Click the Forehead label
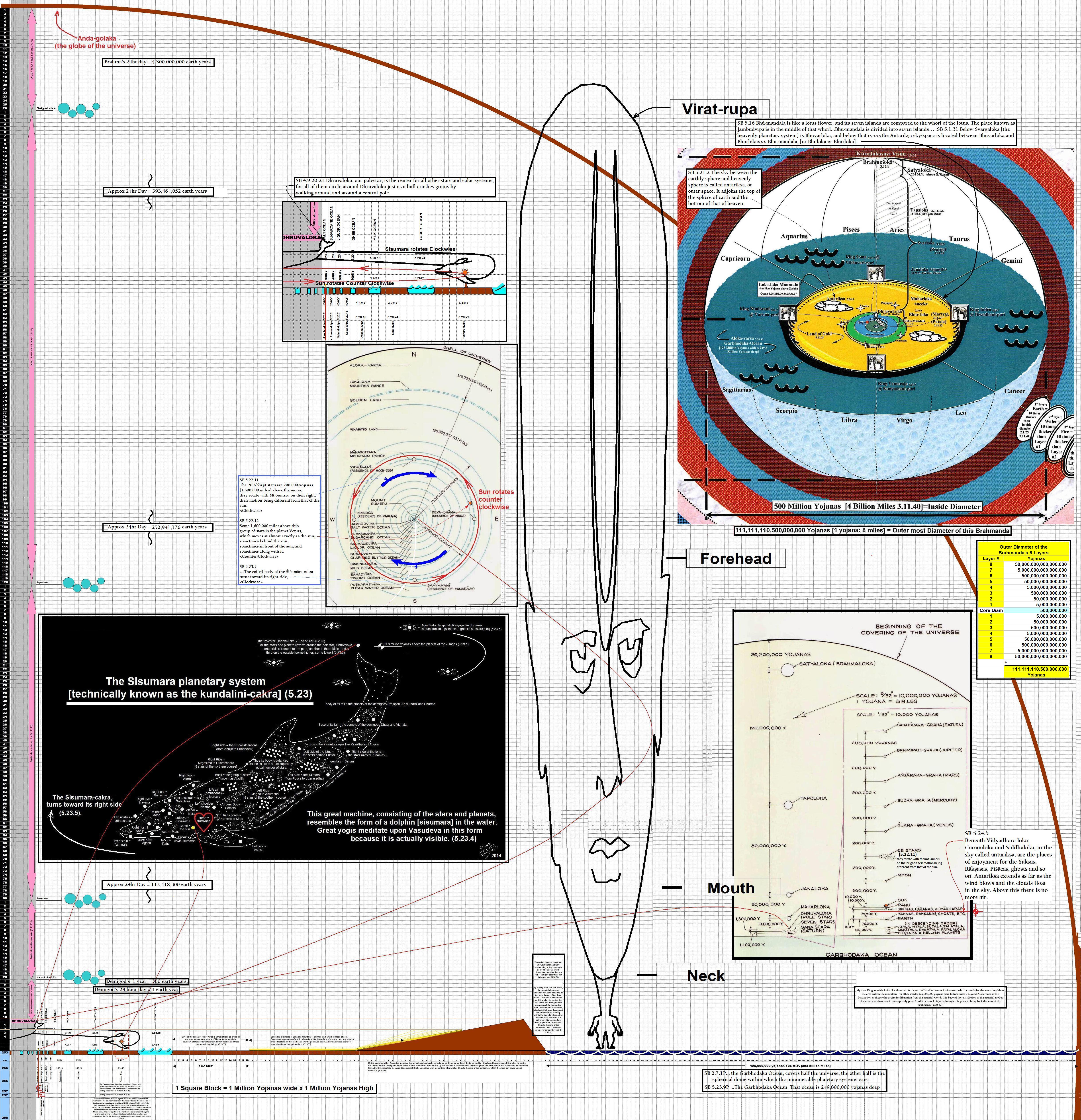The width and height of the screenshot is (1081, 1120). [736, 558]
